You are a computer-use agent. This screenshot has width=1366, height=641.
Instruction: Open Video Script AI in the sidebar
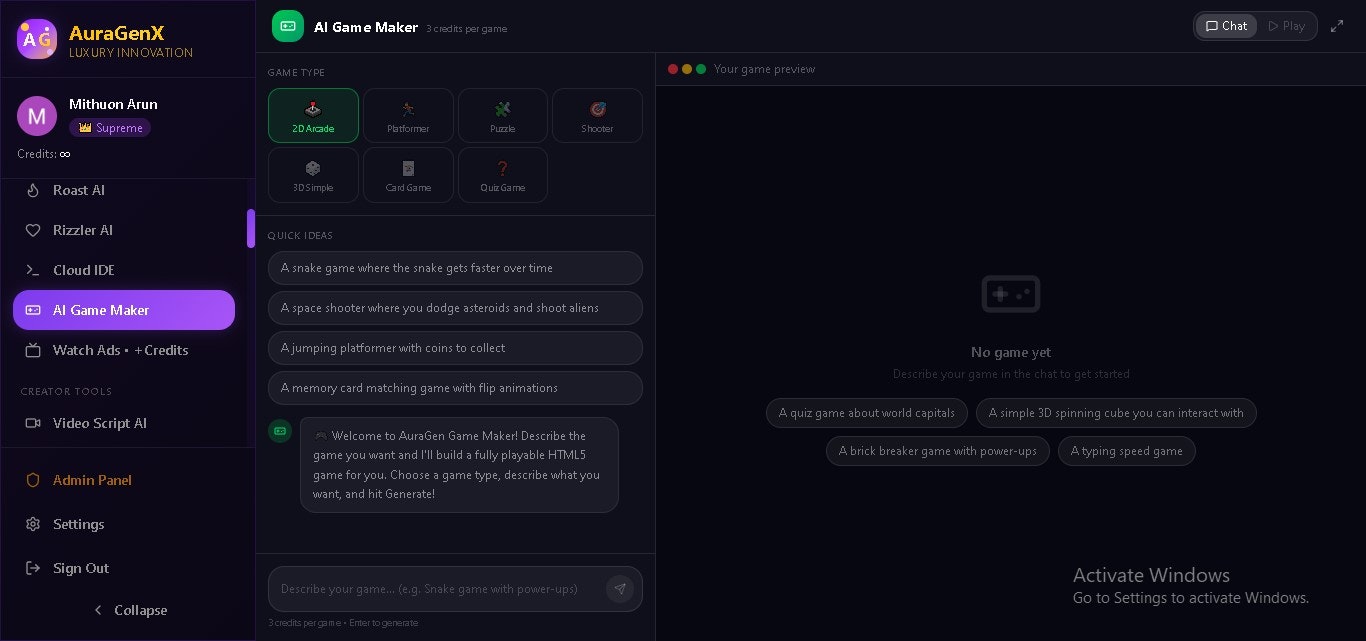pyautogui.click(x=124, y=423)
